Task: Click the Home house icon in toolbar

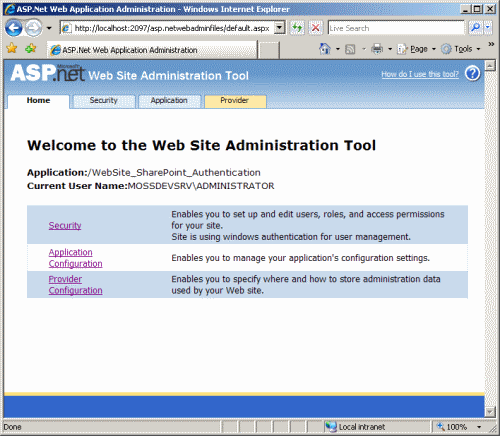Action: (x=325, y=49)
